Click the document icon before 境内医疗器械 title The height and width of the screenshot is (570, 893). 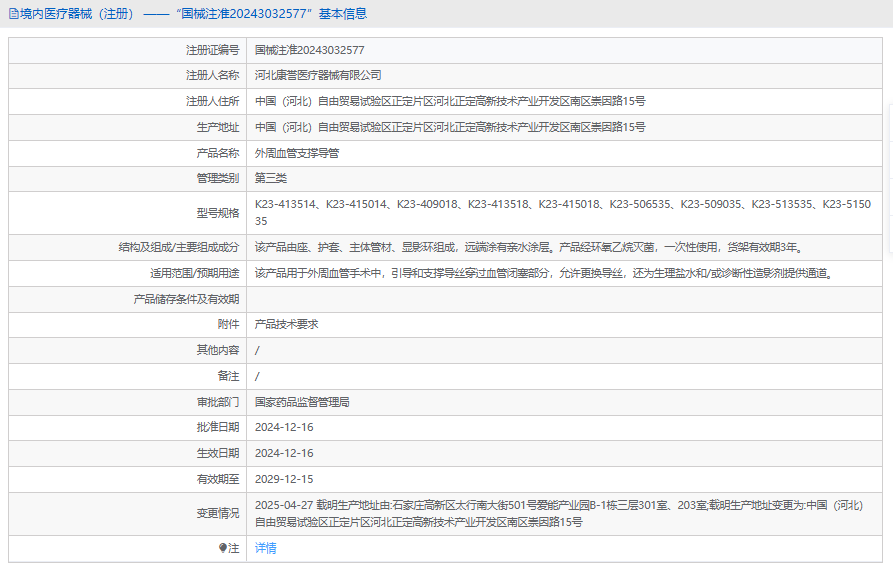pos(14,14)
